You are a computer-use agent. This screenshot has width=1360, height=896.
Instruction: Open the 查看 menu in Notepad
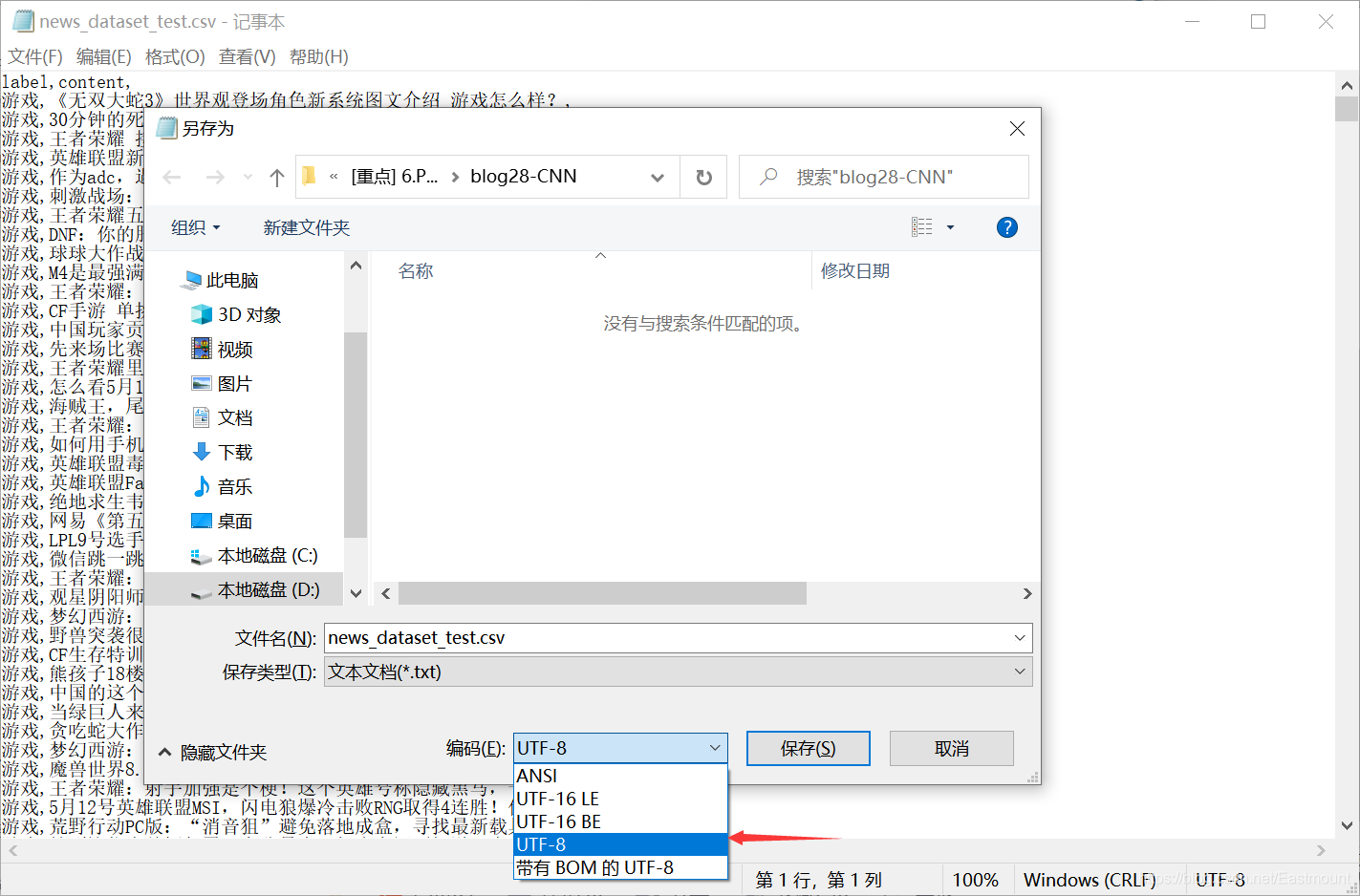click(x=246, y=56)
